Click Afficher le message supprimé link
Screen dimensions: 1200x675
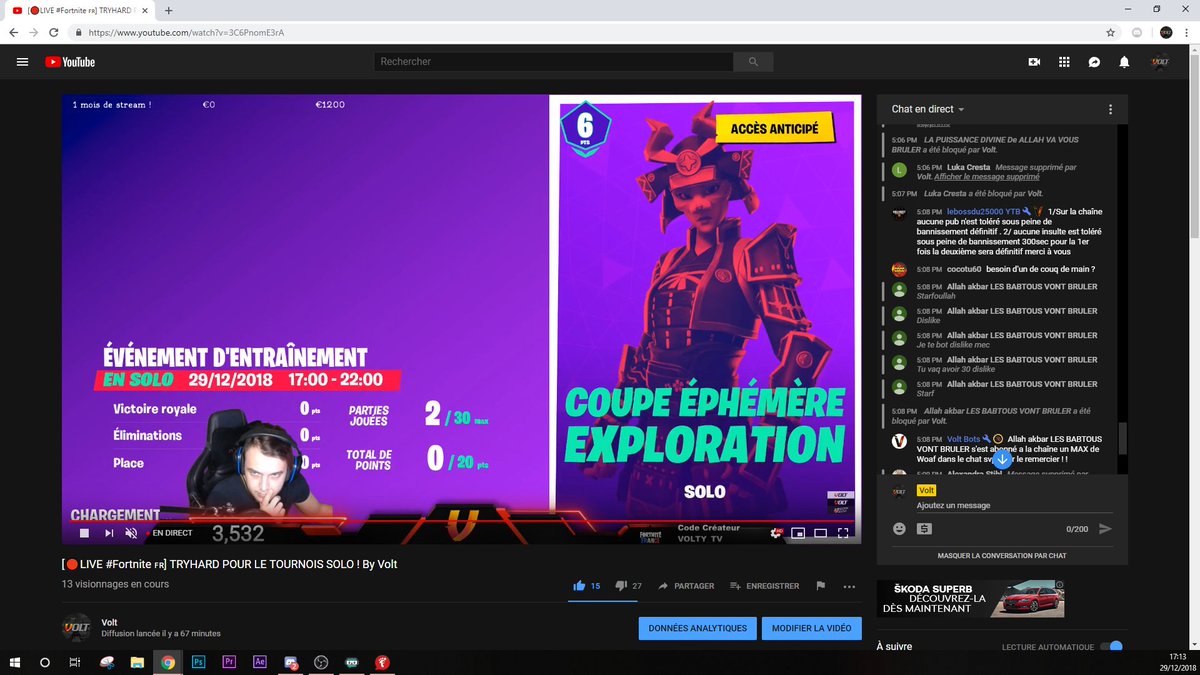(x=987, y=177)
